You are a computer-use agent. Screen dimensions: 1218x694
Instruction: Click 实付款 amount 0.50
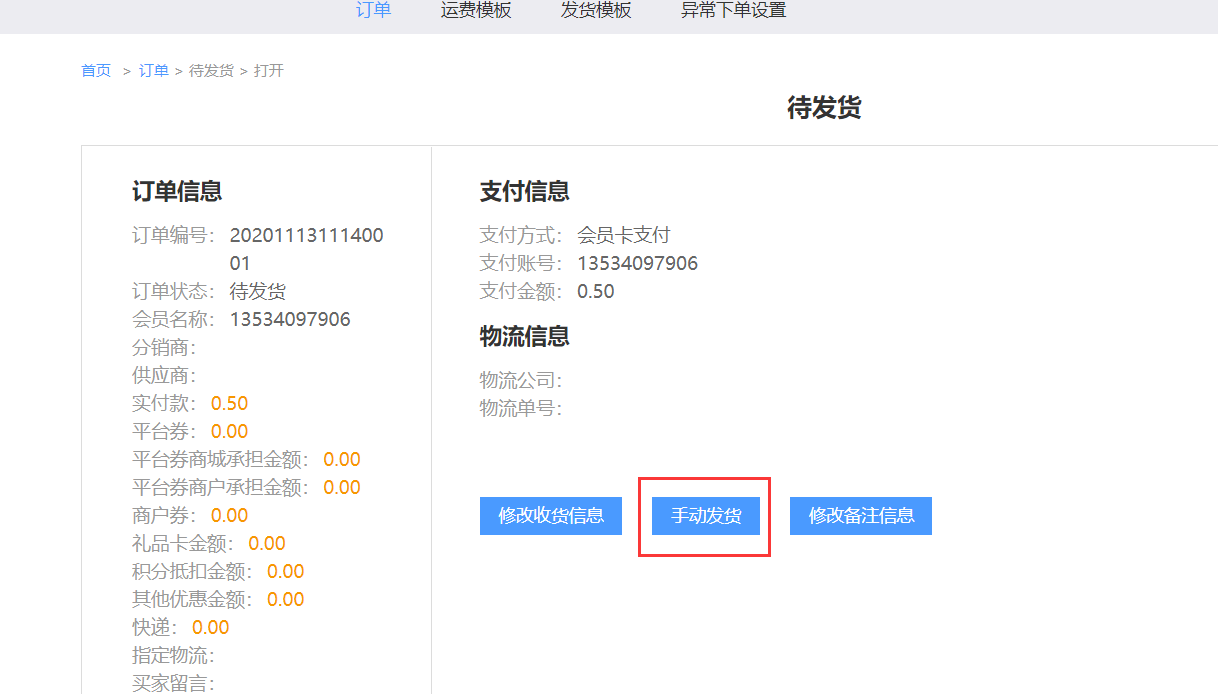tap(229, 404)
